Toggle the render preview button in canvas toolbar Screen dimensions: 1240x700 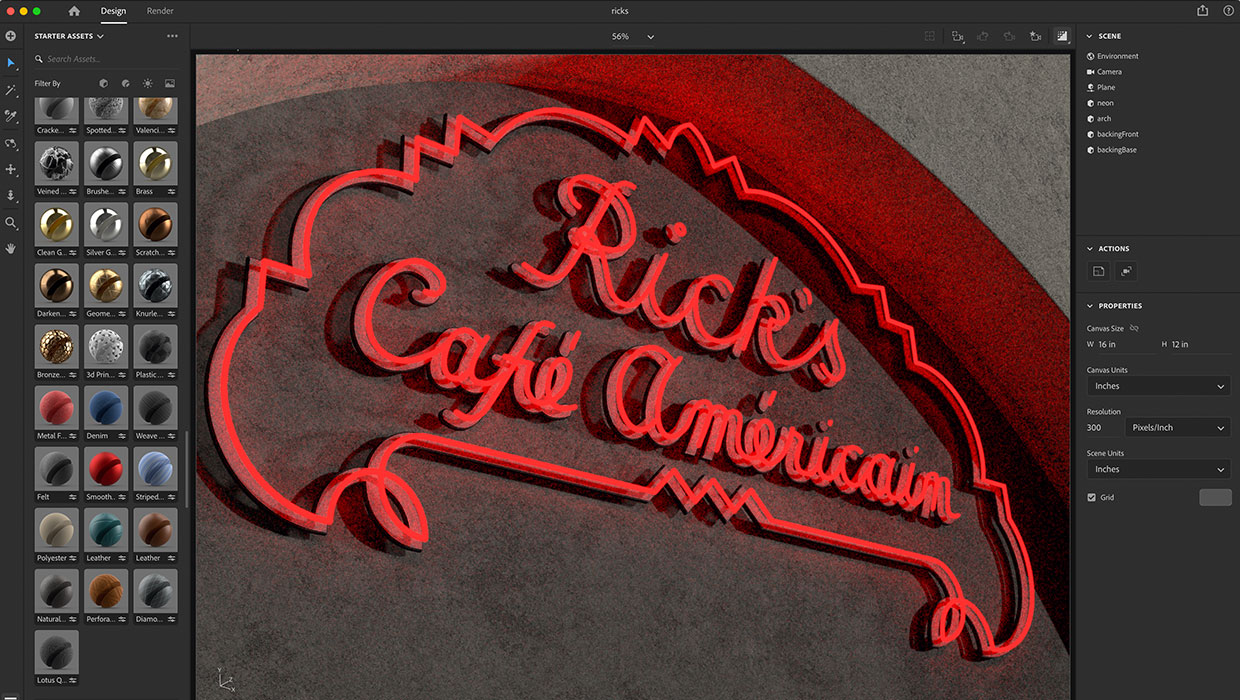[1062, 36]
